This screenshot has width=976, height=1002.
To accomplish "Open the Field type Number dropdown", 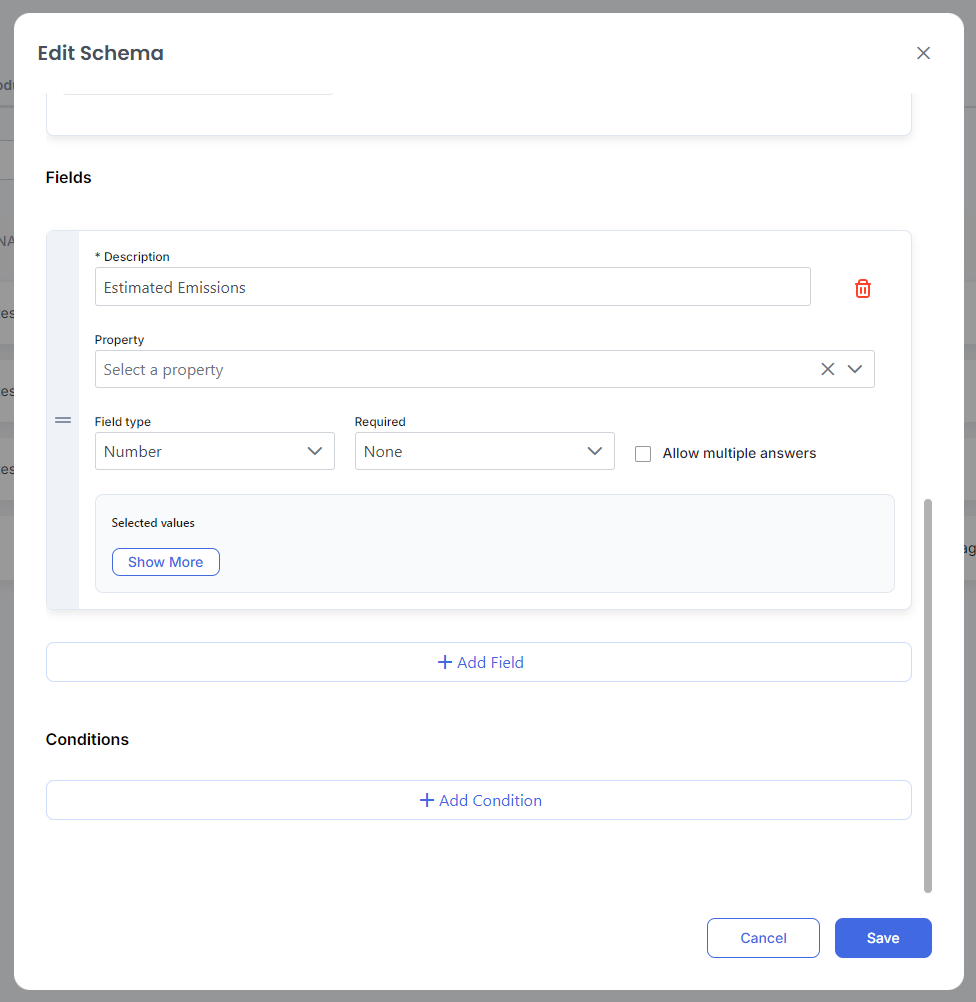I will tap(215, 451).
